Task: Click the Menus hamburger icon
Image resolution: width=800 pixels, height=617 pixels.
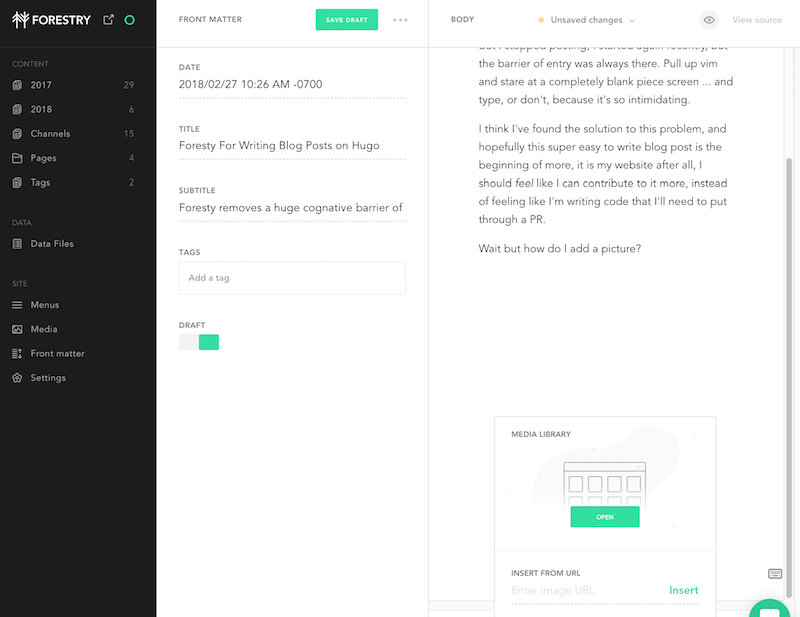Action: [17, 305]
